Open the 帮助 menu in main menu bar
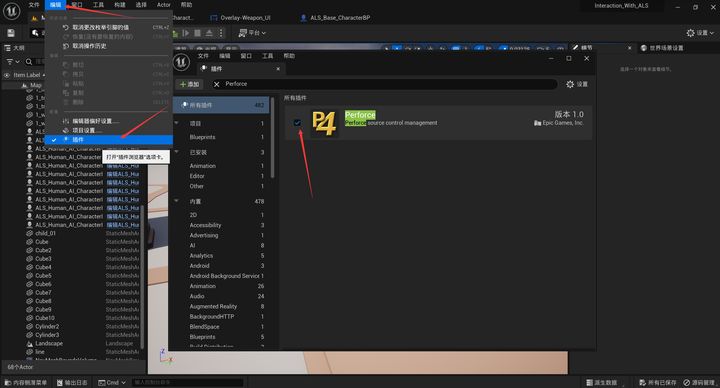Screen dimensions: 720x388 click(x=186, y=5)
